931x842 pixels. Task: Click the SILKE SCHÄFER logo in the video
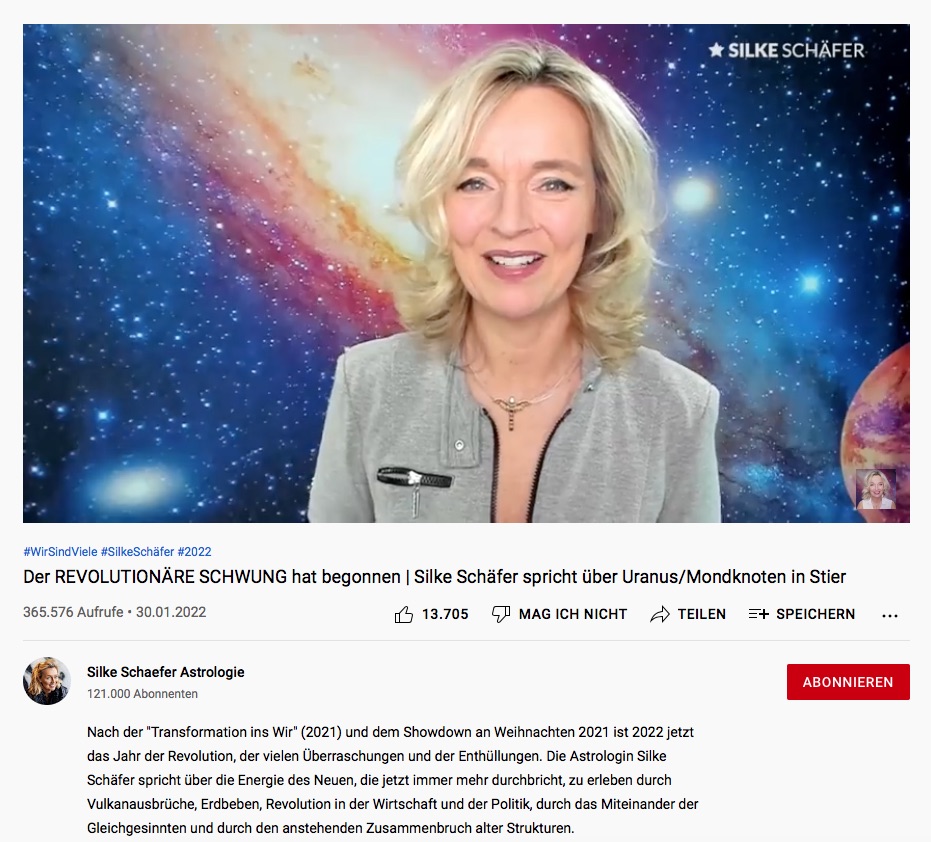click(786, 50)
